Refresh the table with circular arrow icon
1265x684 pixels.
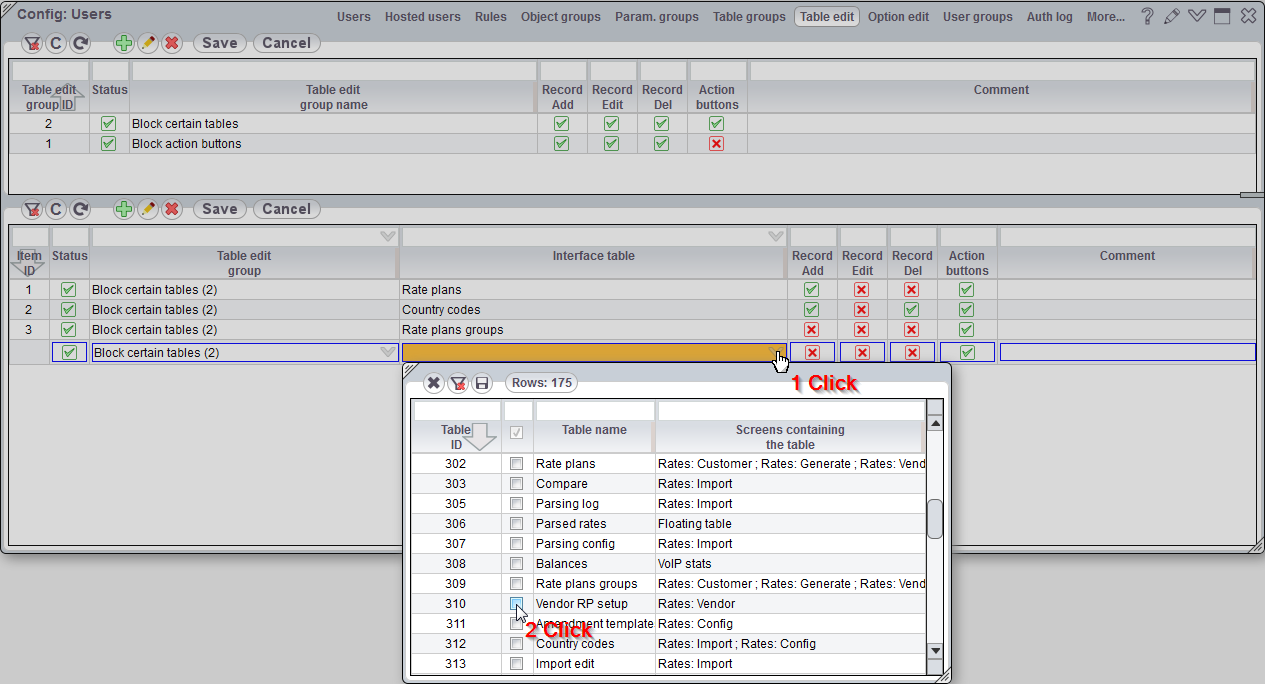78,43
